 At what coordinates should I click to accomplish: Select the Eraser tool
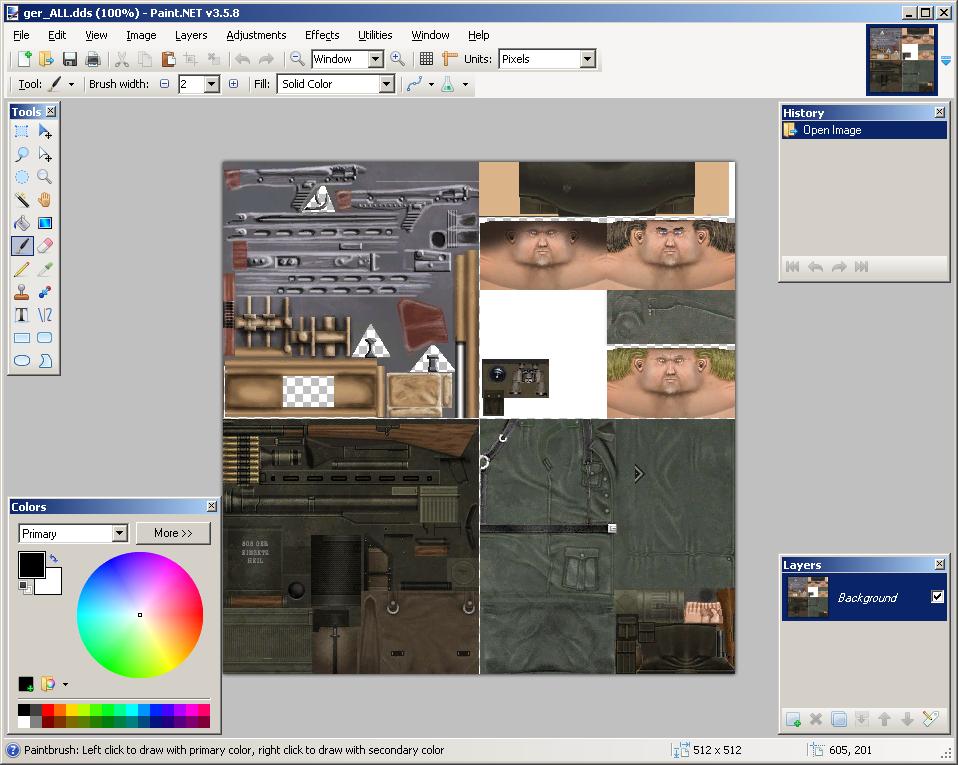[45, 246]
